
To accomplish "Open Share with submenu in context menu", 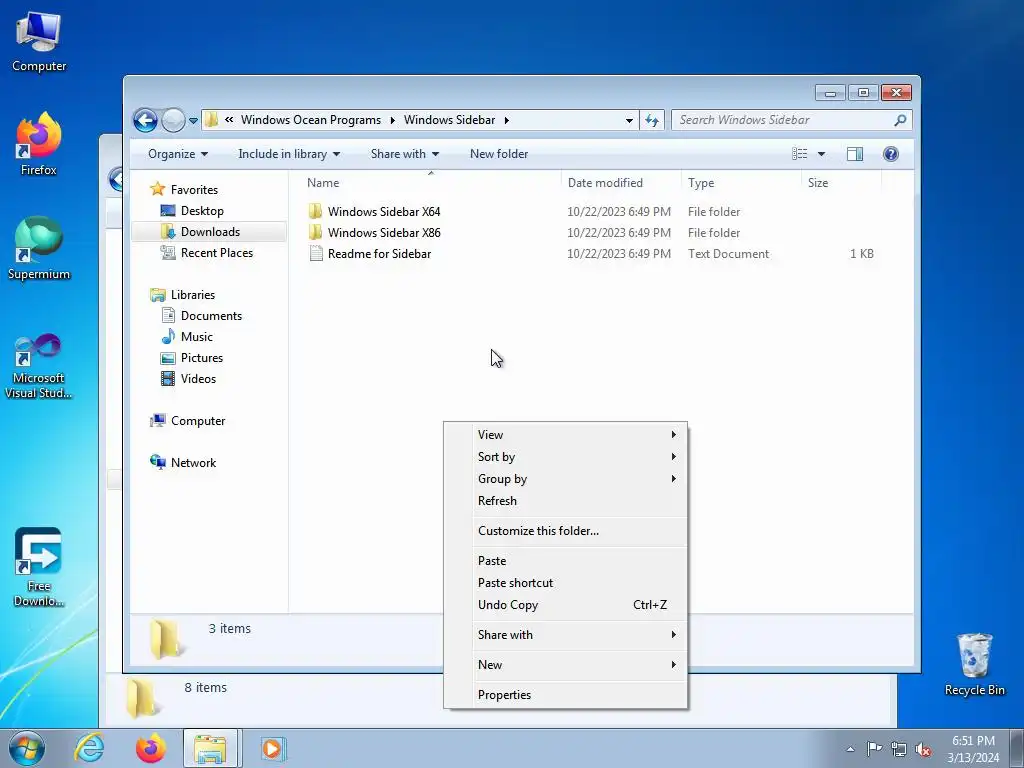I will [x=566, y=635].
